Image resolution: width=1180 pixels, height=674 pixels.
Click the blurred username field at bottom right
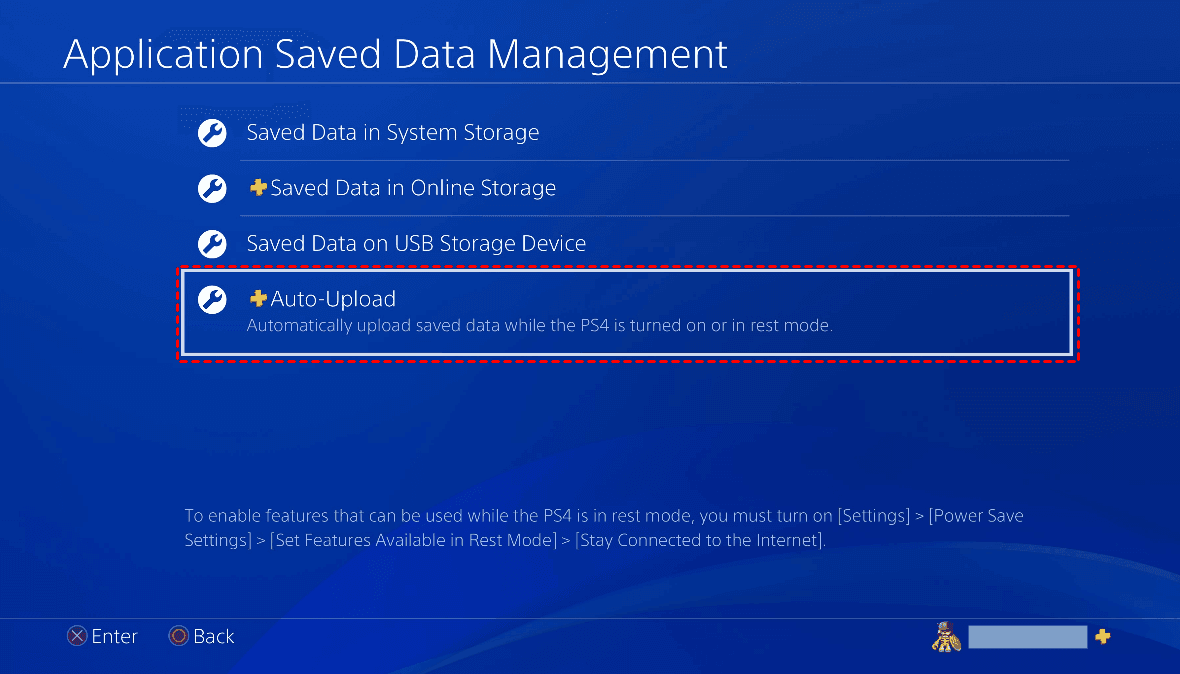(x=1027, y=637)
